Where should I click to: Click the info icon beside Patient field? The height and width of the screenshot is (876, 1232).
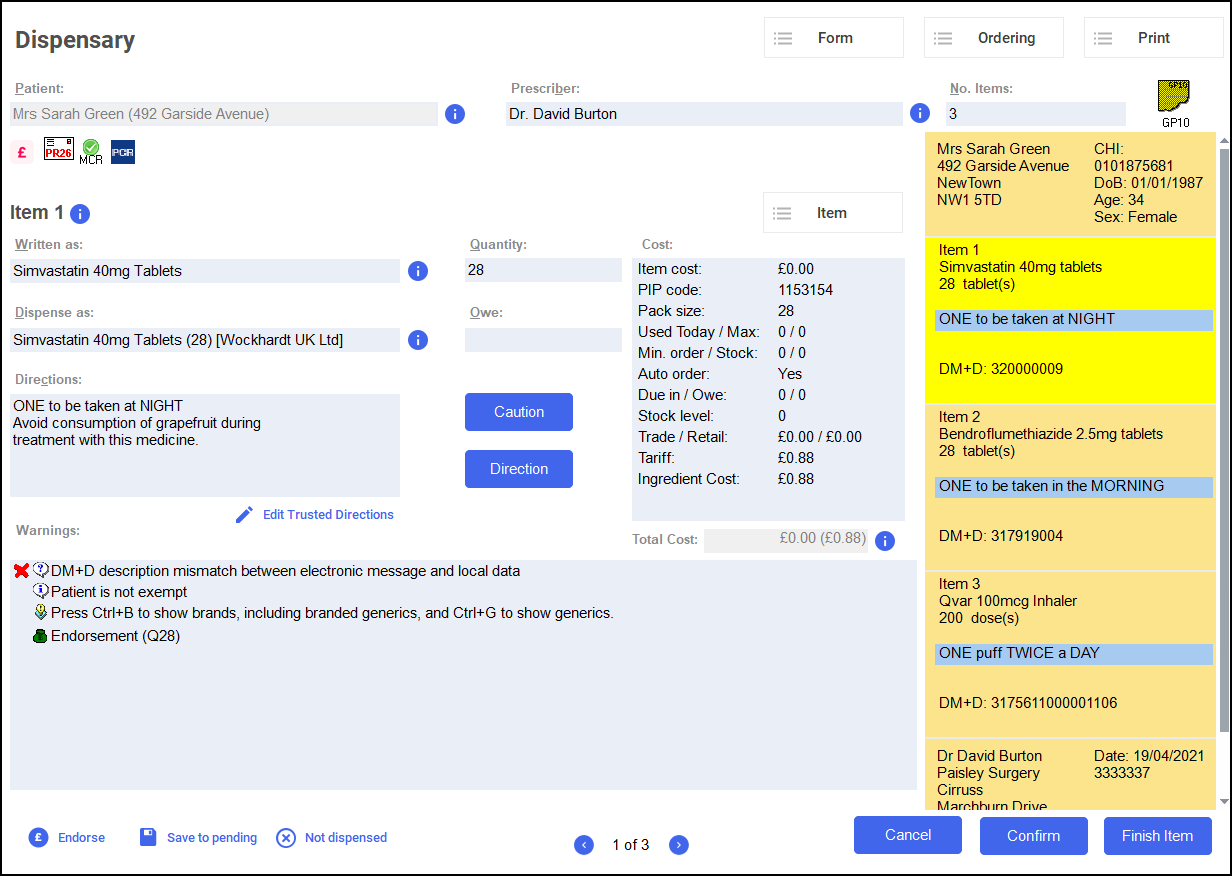click(454, 114)
